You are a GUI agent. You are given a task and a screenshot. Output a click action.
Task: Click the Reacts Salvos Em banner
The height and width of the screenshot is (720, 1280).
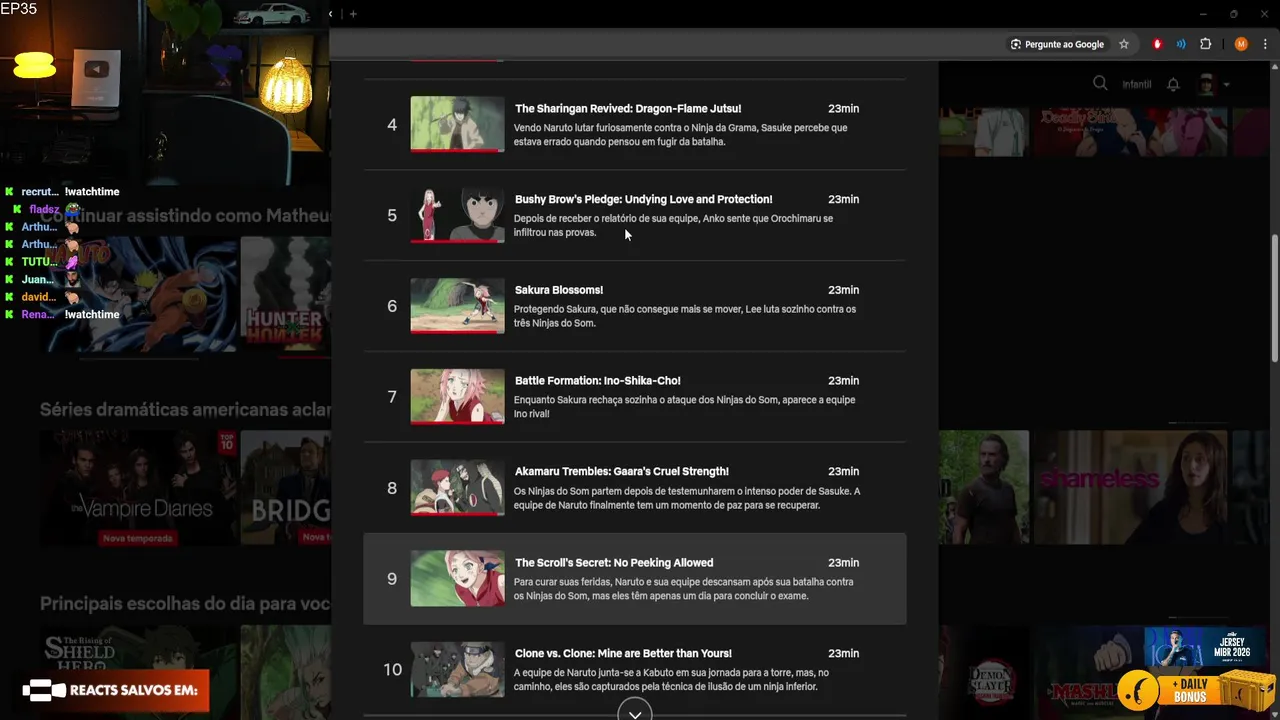coord(115,690)
